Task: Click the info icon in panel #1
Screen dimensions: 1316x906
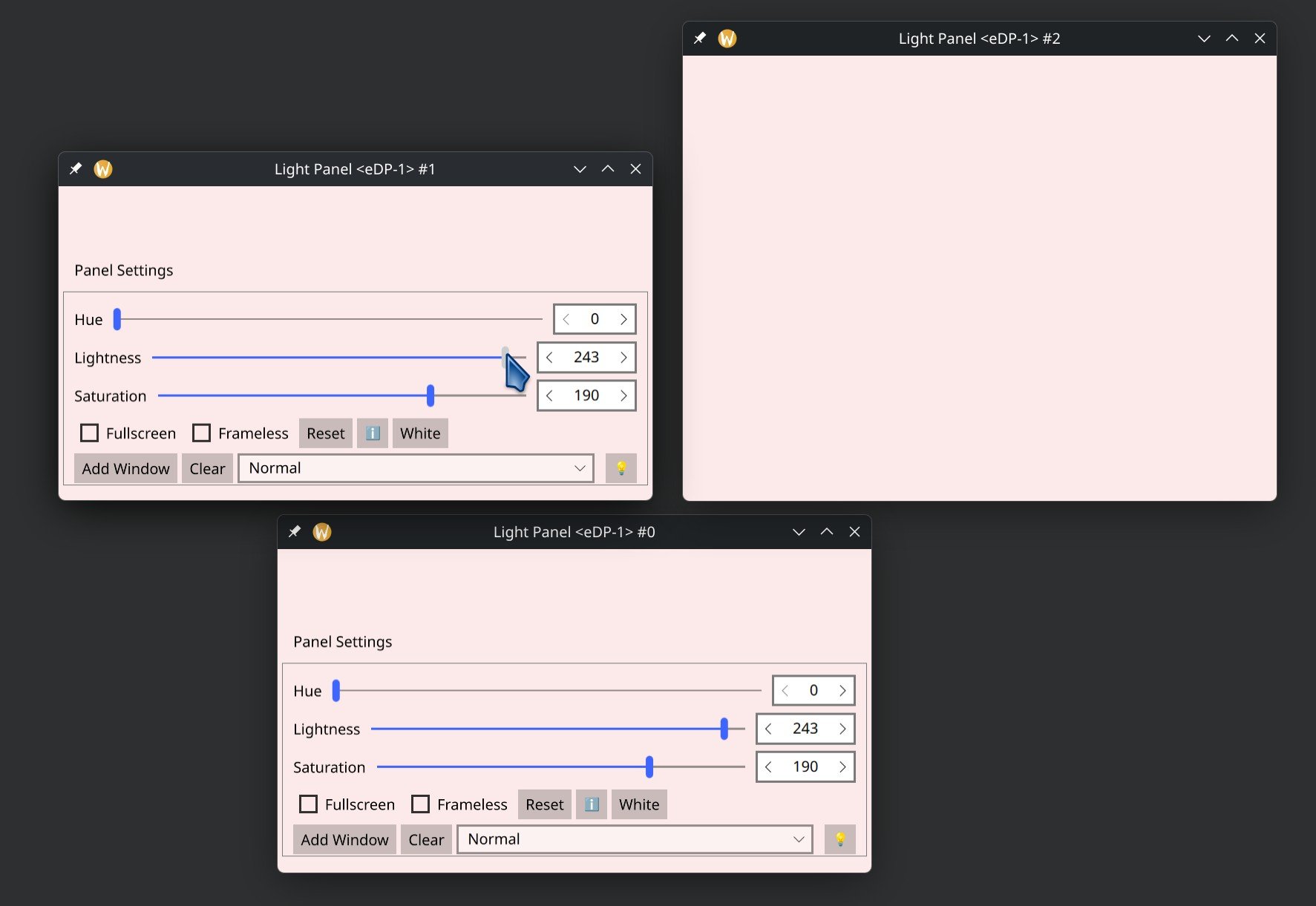Action: click(x=373, y=433)
